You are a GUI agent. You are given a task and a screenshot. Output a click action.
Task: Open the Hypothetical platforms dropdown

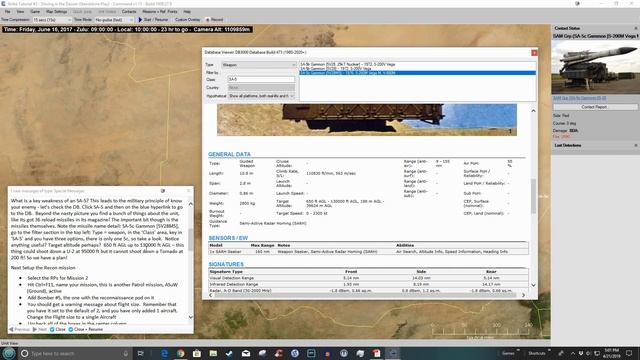coord(261,96)
